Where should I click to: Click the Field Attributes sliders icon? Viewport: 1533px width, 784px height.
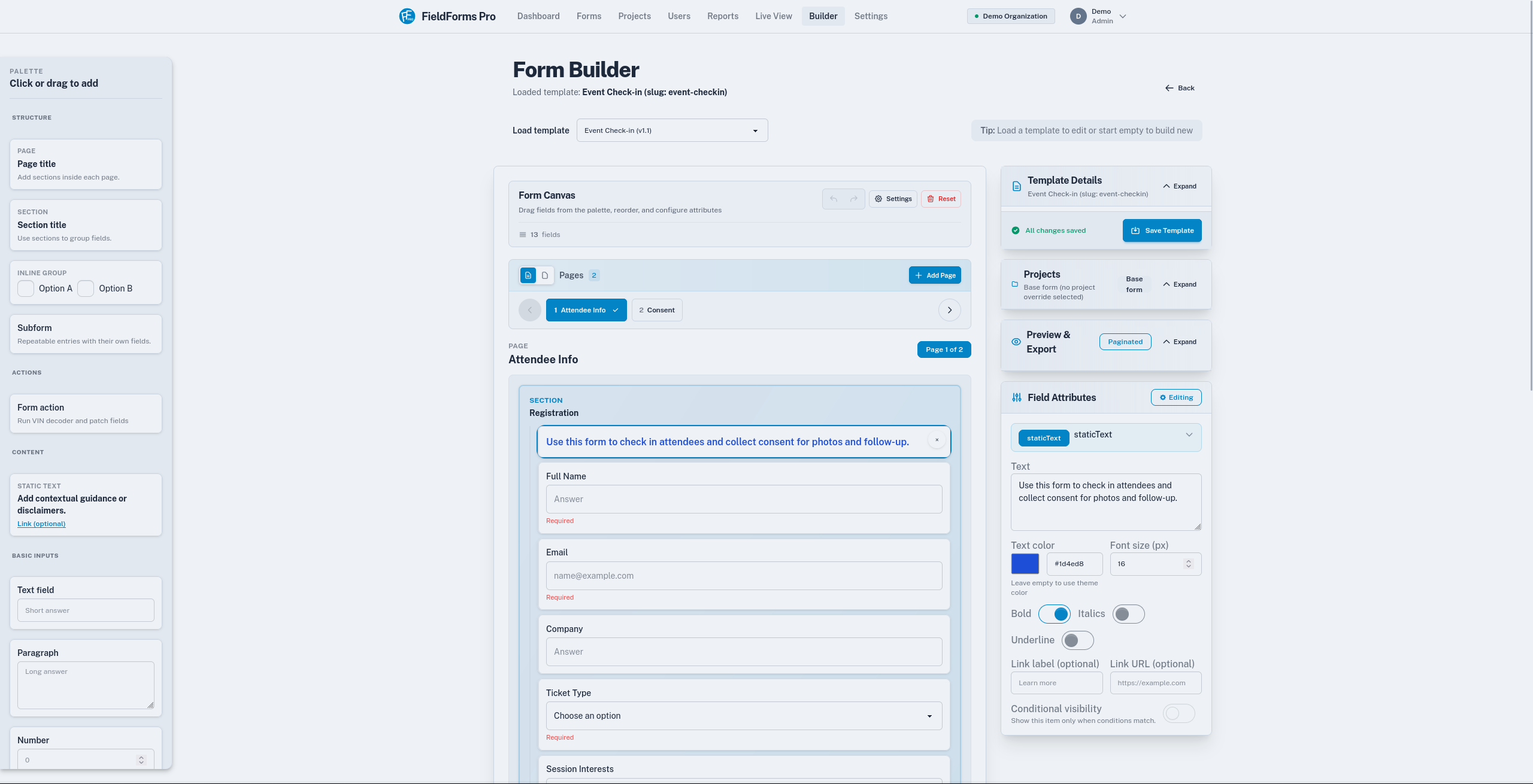1017,397
